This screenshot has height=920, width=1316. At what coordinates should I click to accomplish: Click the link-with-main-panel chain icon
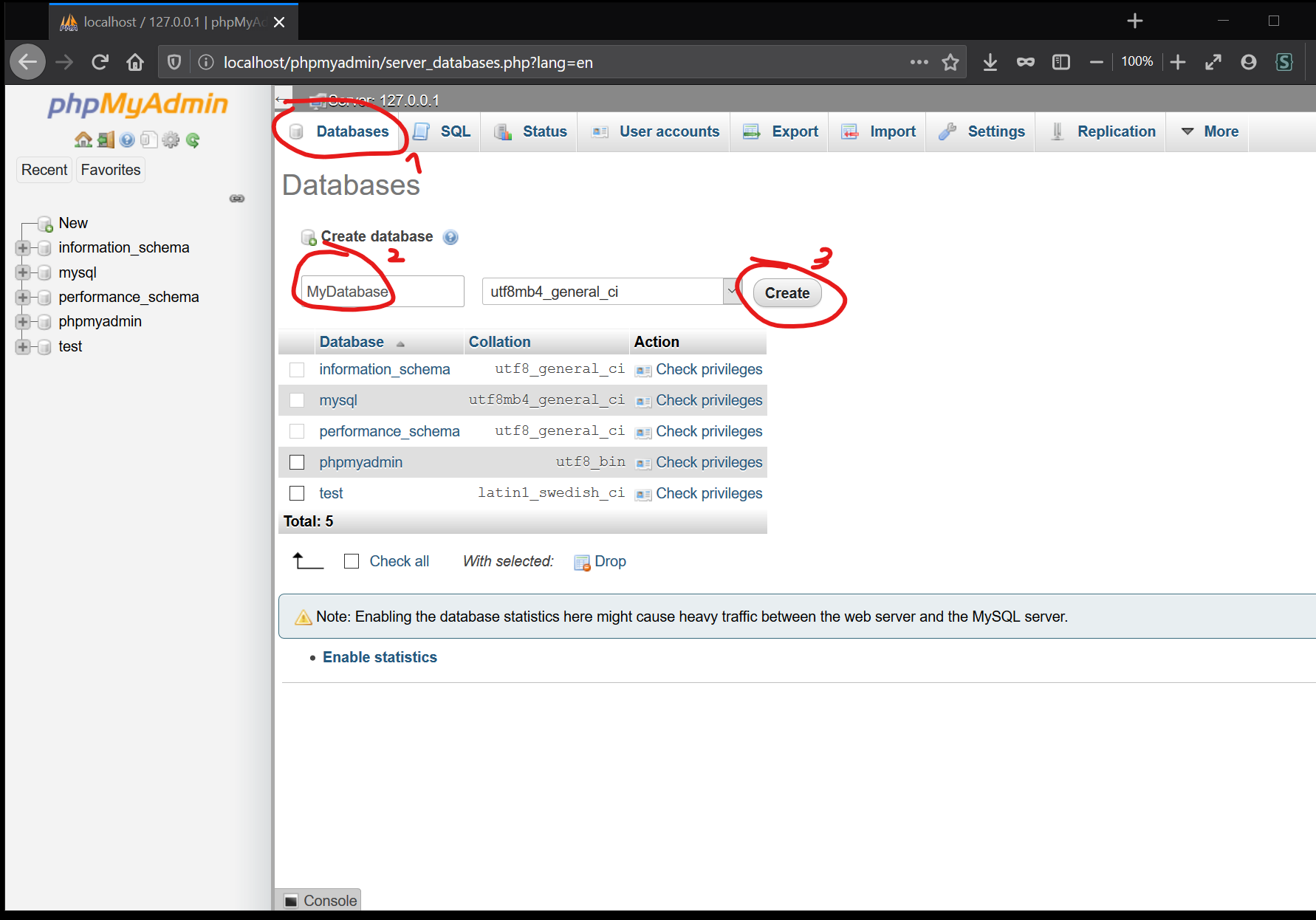[x=237, y=198]
